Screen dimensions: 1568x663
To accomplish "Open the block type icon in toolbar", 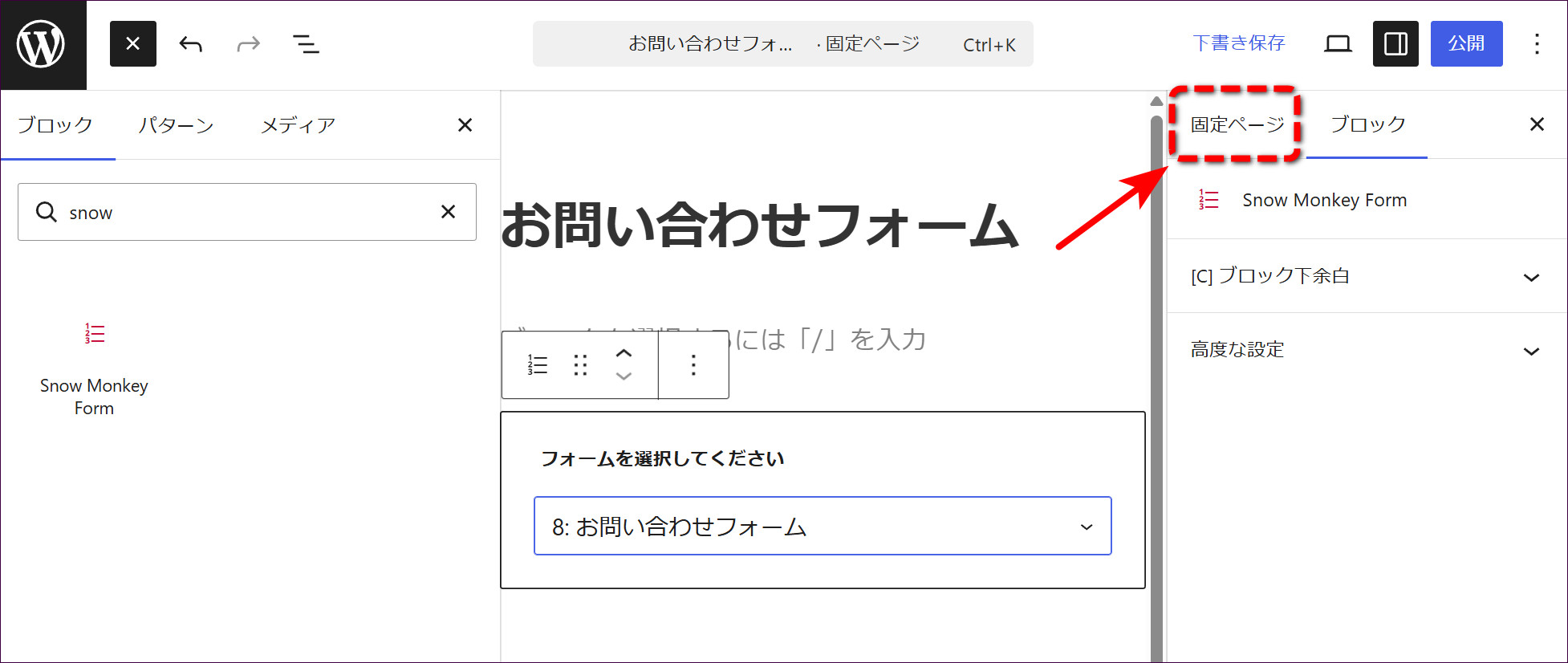I will pyautogui.click(x=537, y=365).
